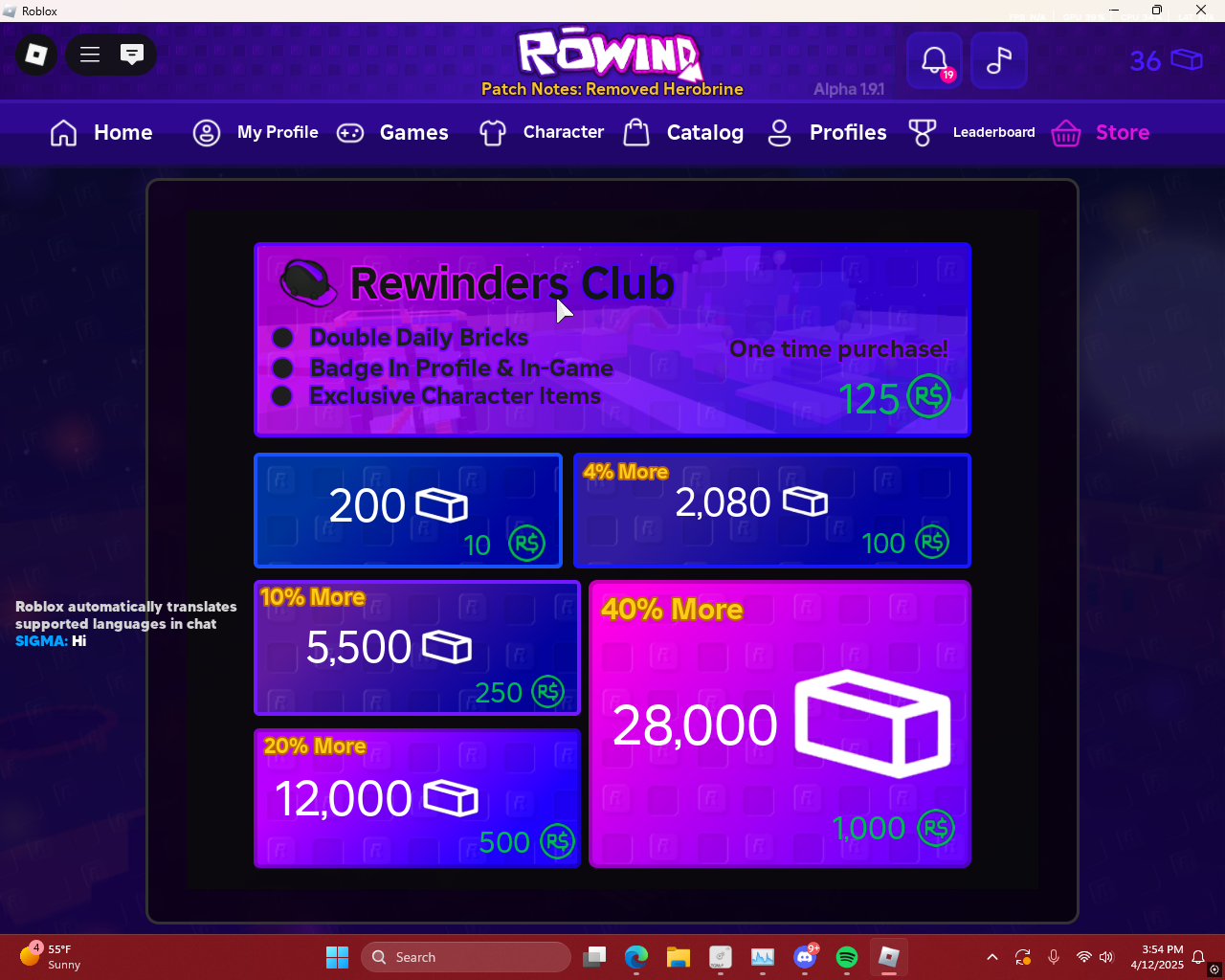Toggle the Roblox chat window icon
The height and width of the screenshot is (980, 1225).
pyautogui.click(x=132, y=55)
